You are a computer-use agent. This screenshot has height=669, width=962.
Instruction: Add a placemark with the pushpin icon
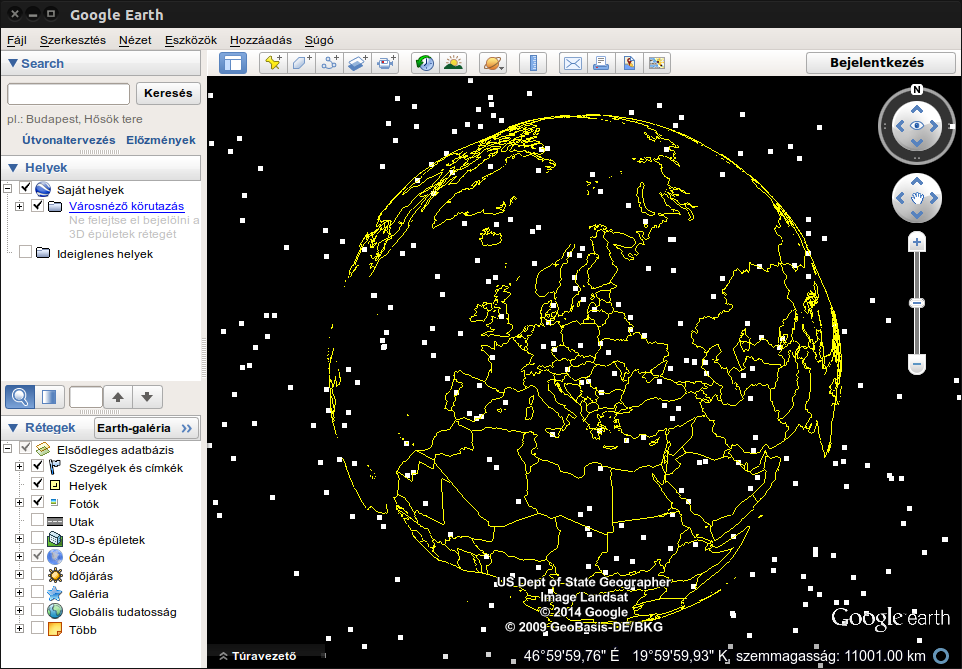pos(274,63)
